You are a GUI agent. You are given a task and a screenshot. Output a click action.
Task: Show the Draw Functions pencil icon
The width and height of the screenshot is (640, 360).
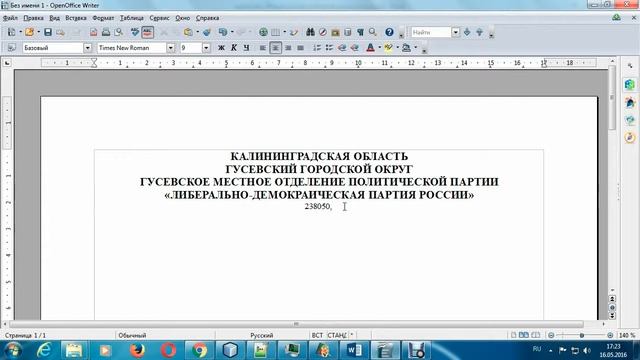[294, 32]
